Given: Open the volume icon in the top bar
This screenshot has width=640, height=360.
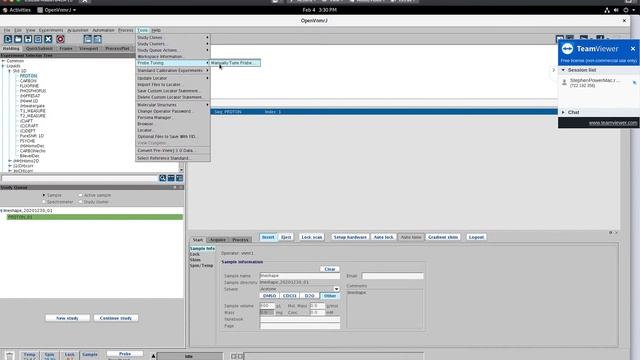Looking at the screenshot, I should 616,10.
